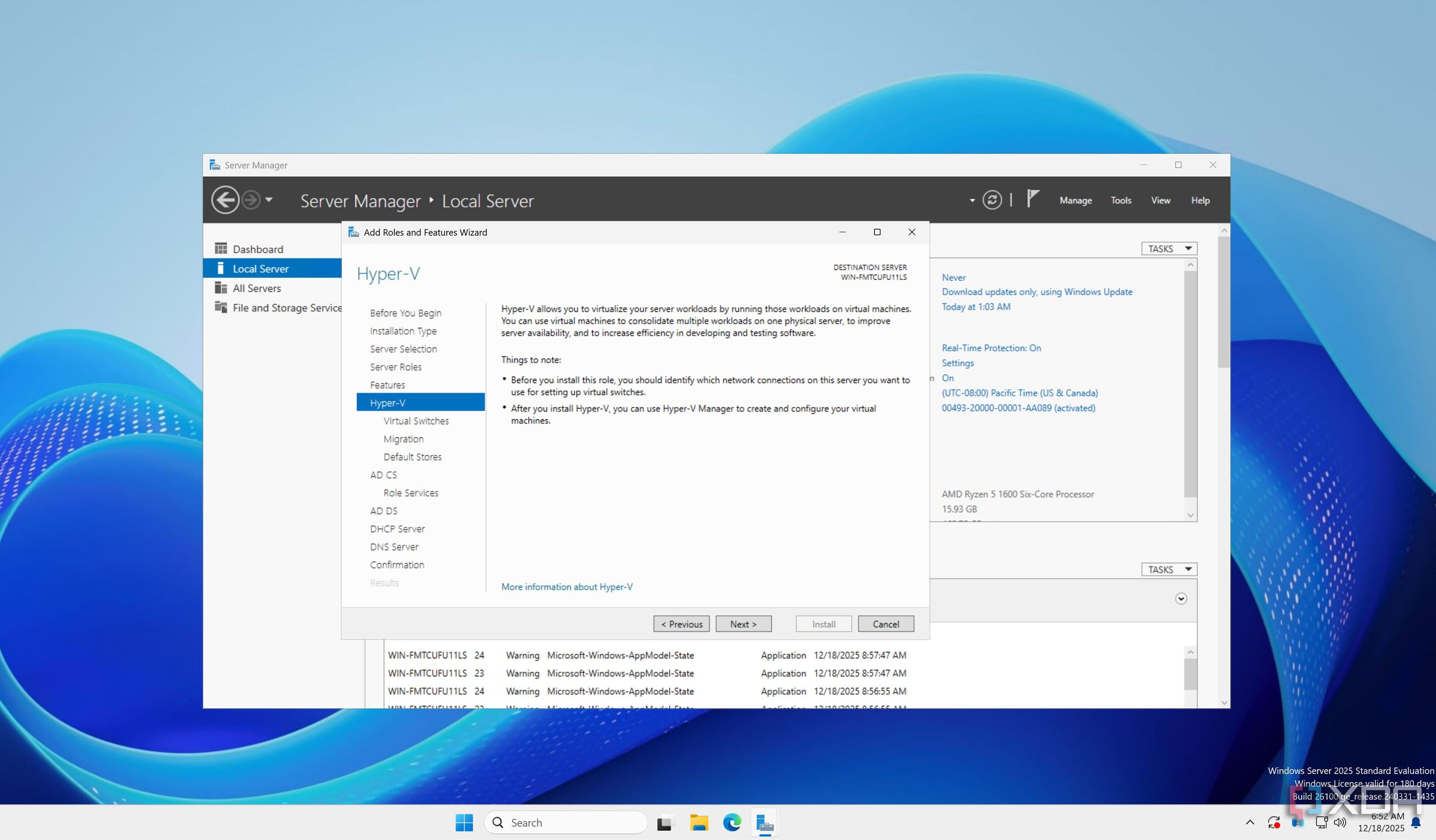This screenshot has width=1436, height=840.
Task: Click the Refresh icon in header
Action: pyautogui.click(x=991, y=200)
